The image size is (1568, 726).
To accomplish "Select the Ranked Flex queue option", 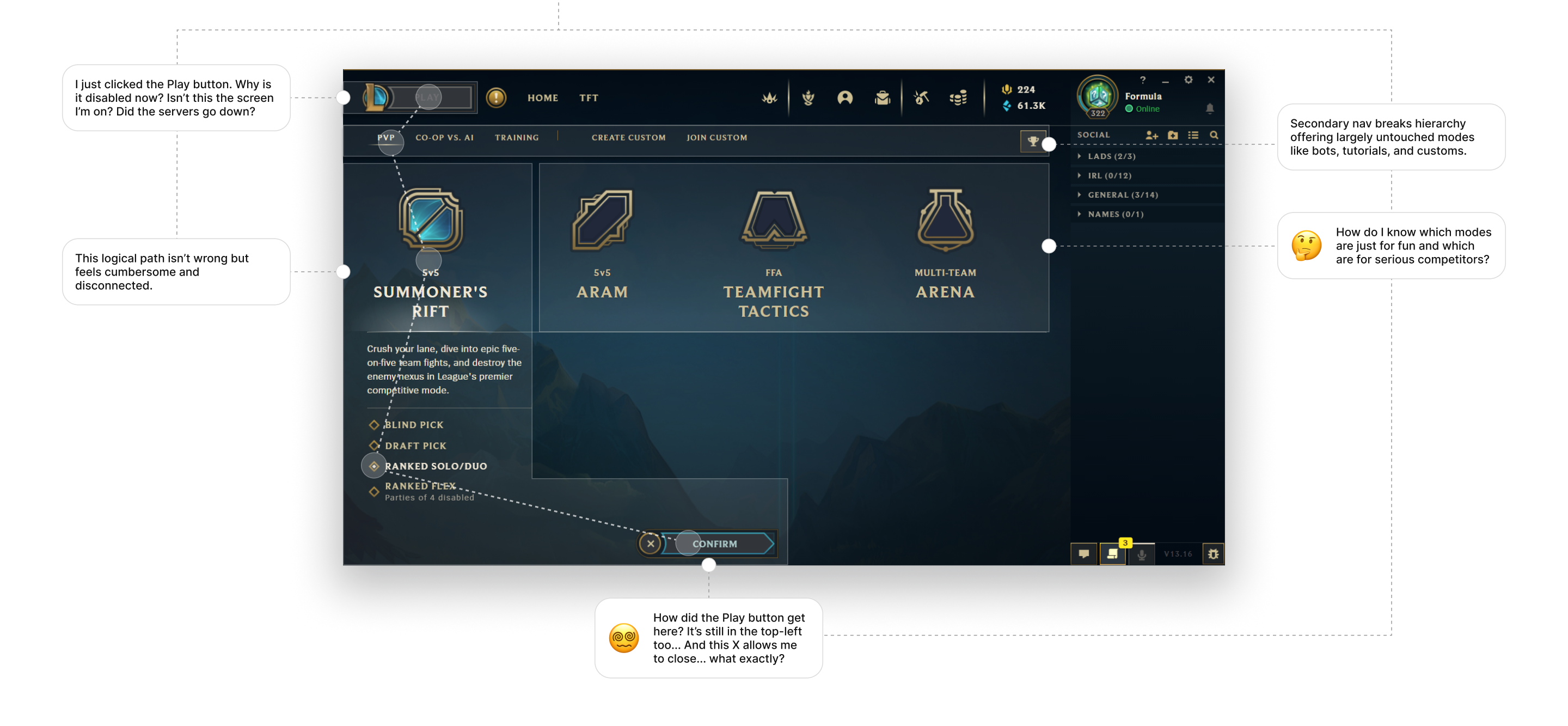I will pos(421,491).
